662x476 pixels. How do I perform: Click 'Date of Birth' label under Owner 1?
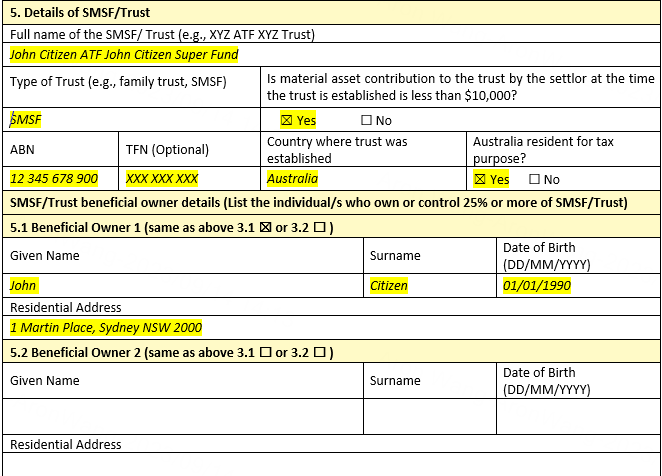pos(546,256)
